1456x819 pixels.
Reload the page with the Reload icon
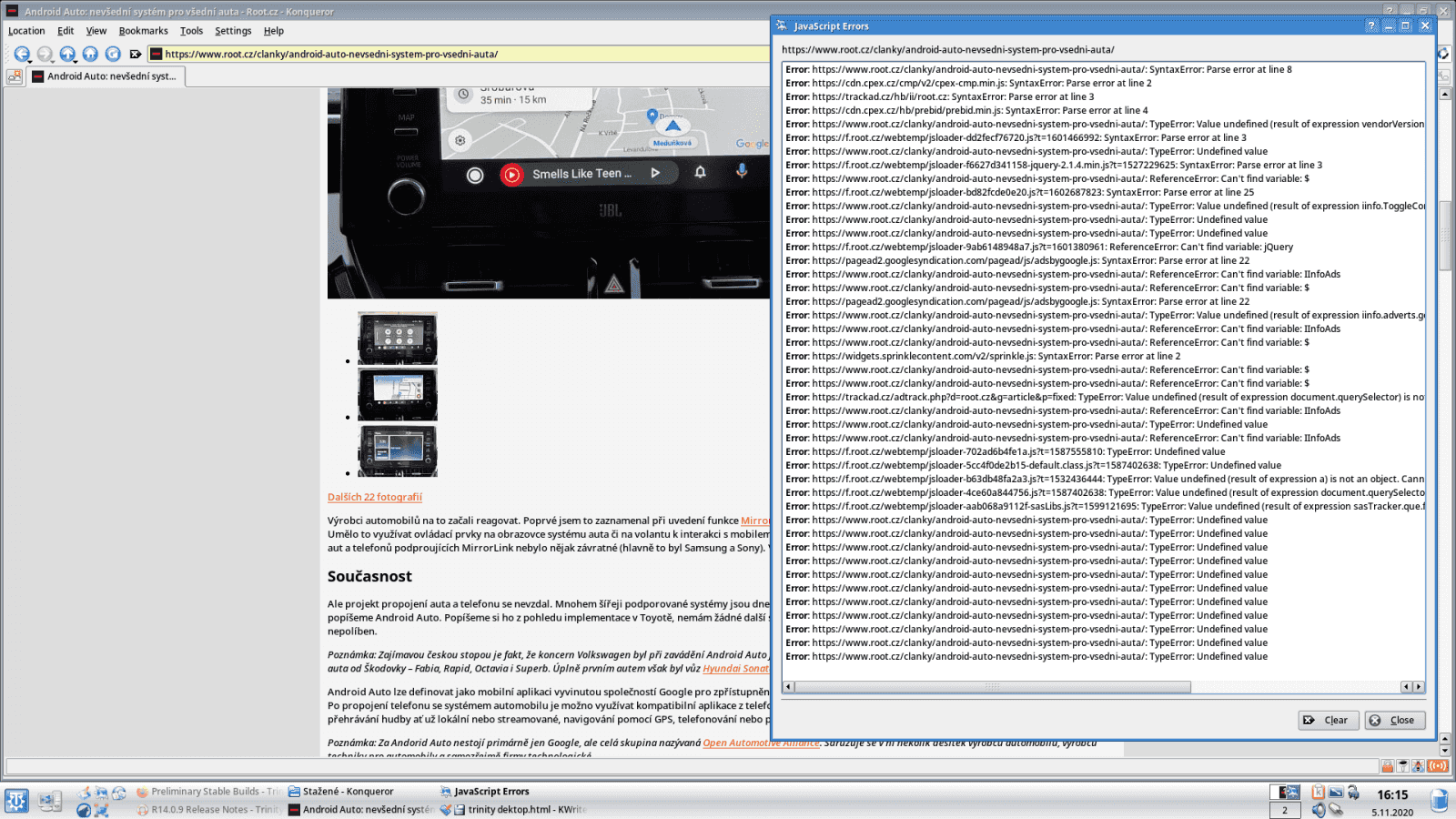coord(113,54)
